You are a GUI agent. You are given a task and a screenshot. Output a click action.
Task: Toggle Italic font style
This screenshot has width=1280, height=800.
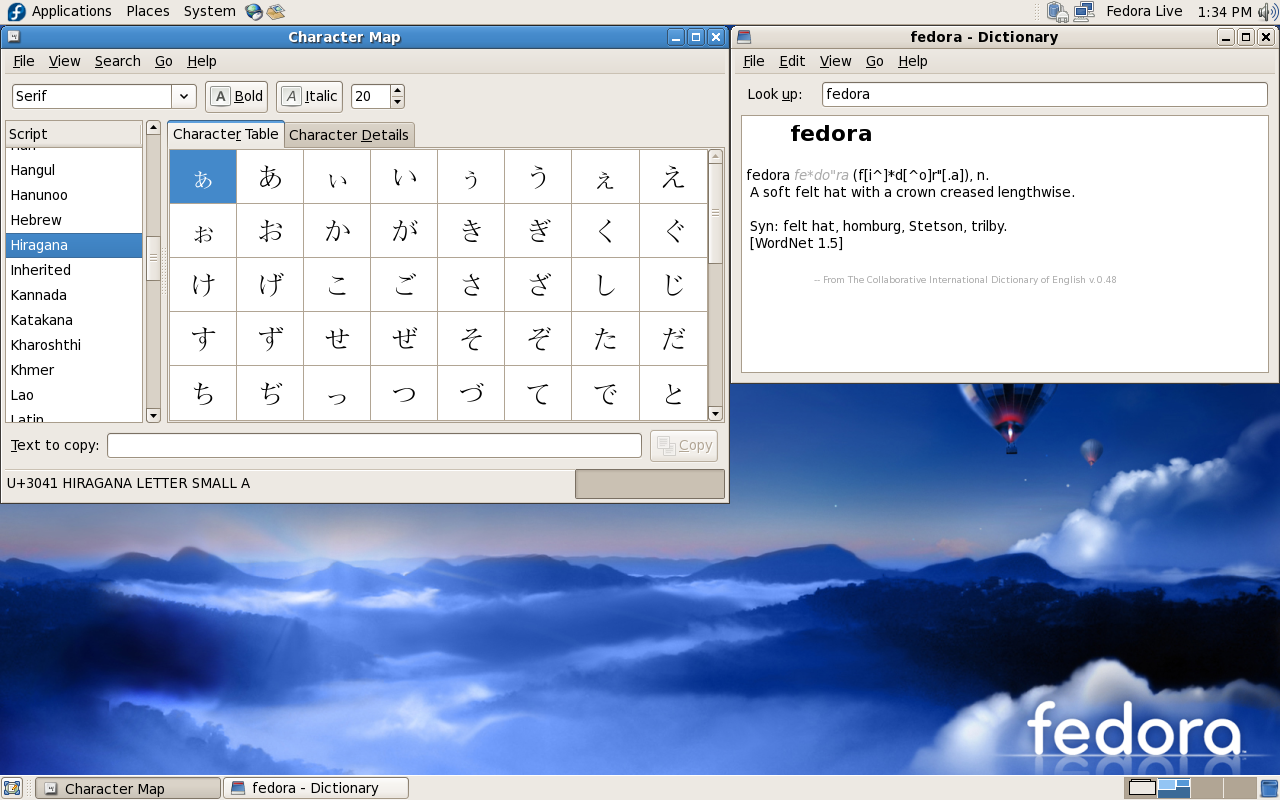tap(310, 96)
